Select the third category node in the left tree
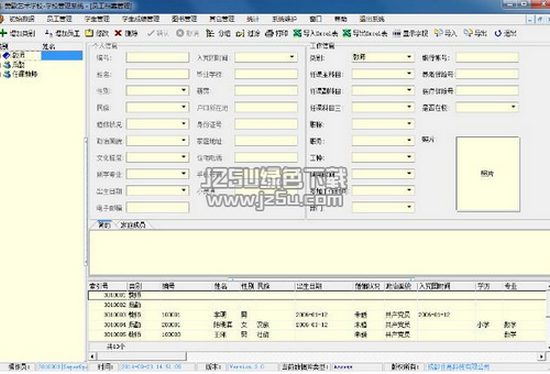Image resolution: width=550 pixels, height=374 pixels. [x=25, y=74]
